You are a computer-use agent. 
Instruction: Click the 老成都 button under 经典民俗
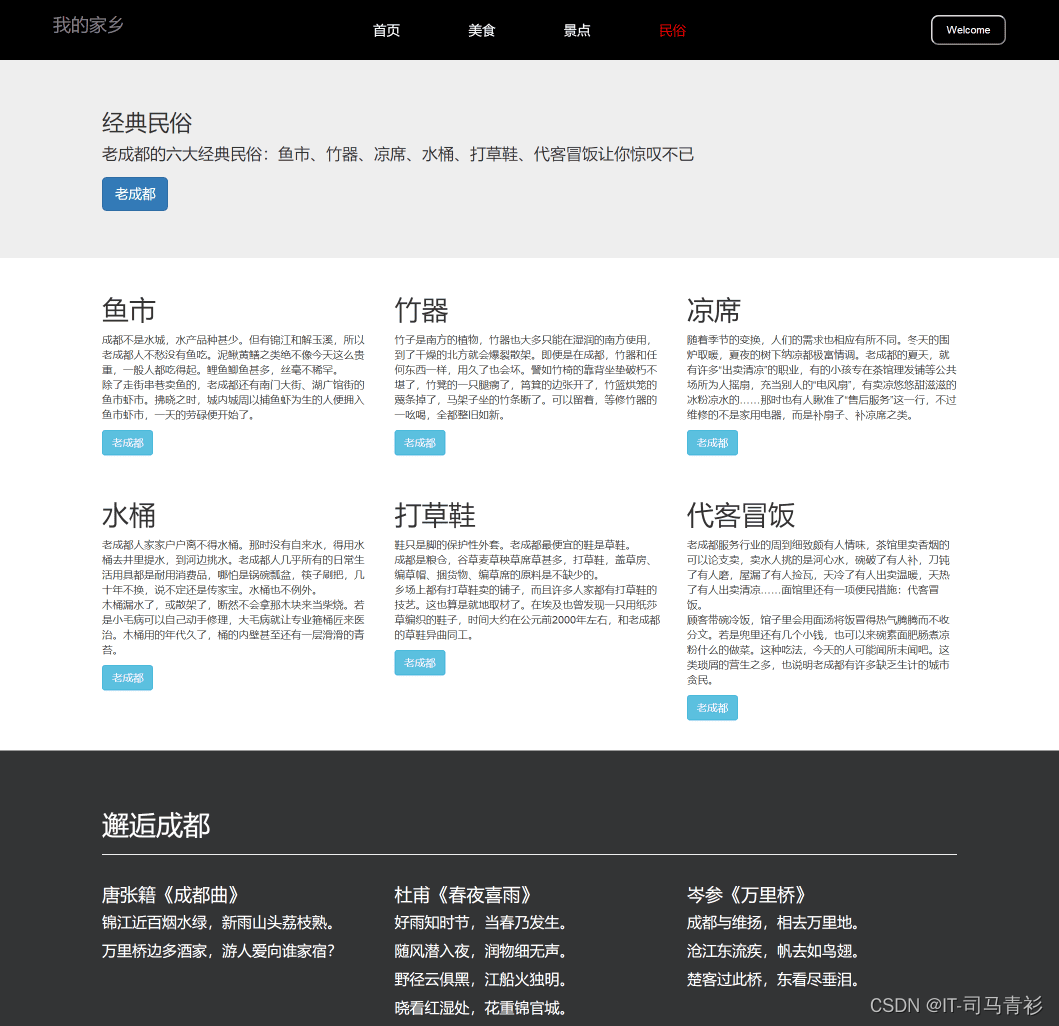(134, 194)
